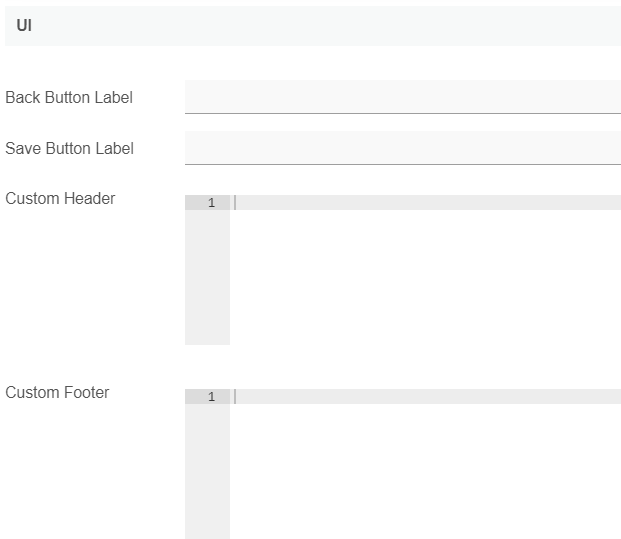Click the UI heading text
This screenshot has height=539, width=621.
(24, 26)
